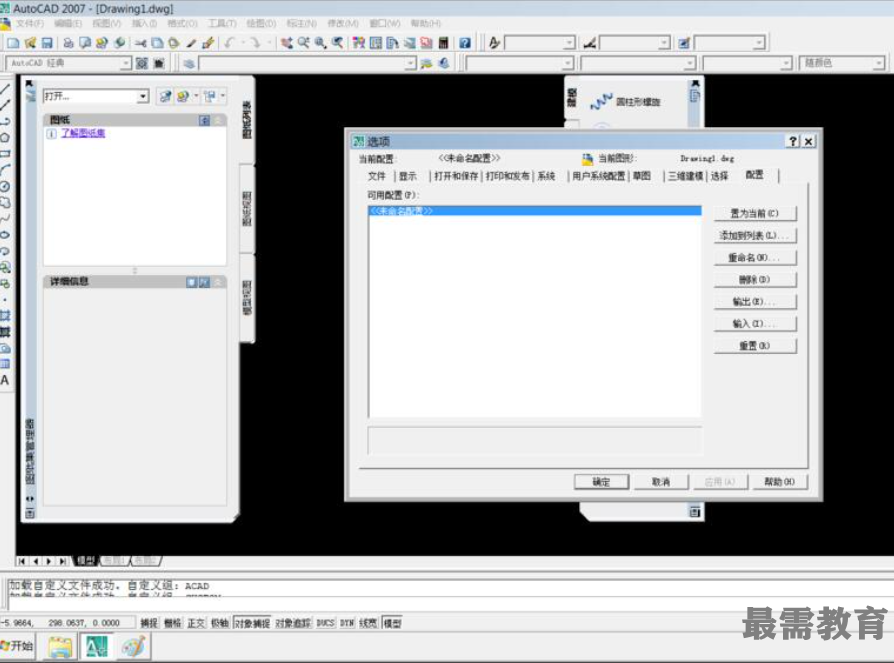The image size is (894, 663).
Task: Click the Pan realtime toolbar icon
Action: 287,43
